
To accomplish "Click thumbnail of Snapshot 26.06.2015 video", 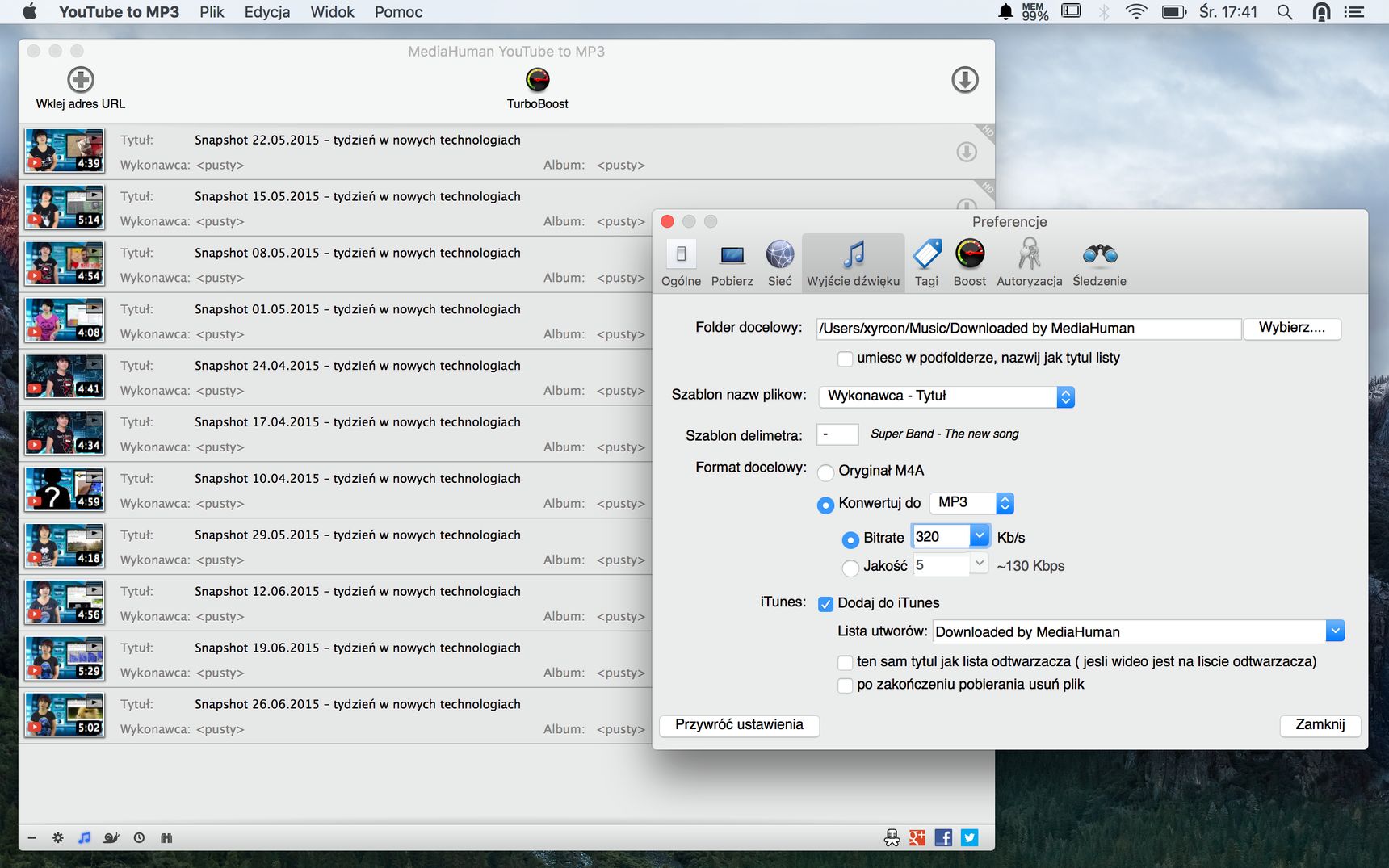I will point(65,715).
